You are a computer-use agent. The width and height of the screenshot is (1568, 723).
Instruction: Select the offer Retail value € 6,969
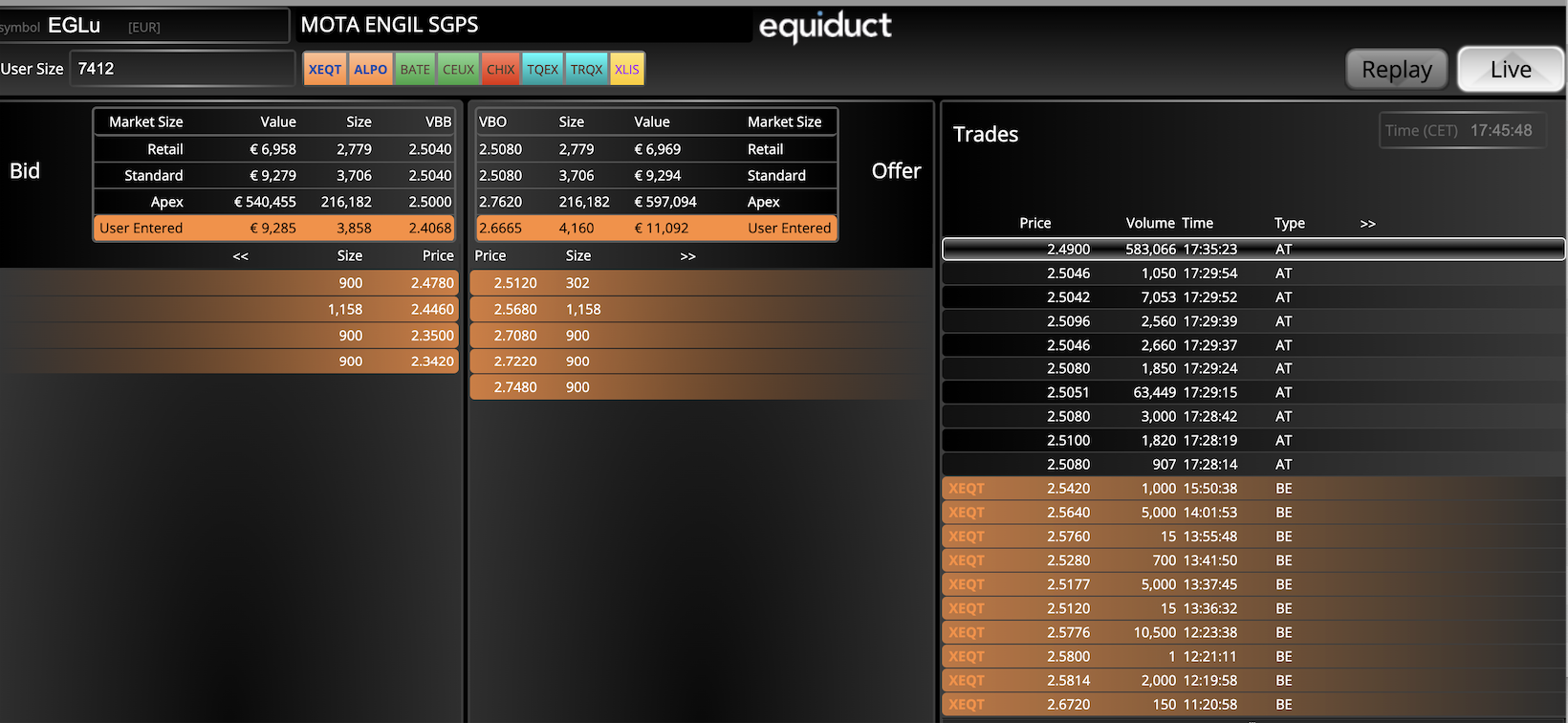658,149
